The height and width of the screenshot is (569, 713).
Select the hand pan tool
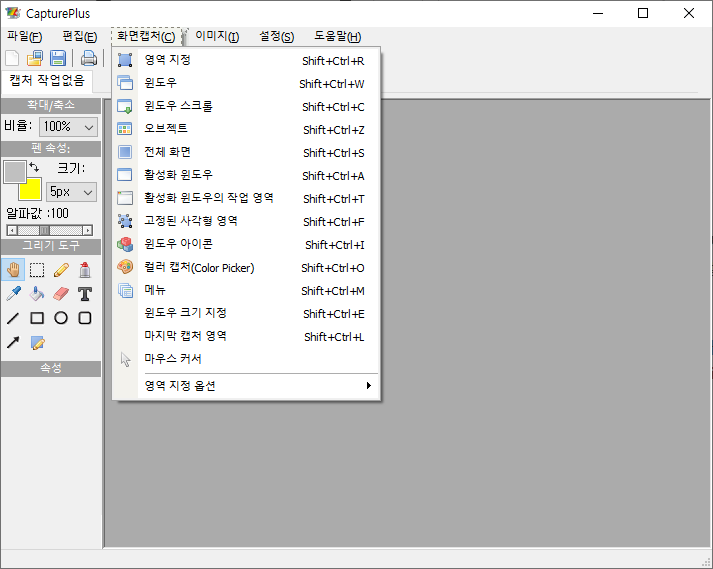pos(13,269)
